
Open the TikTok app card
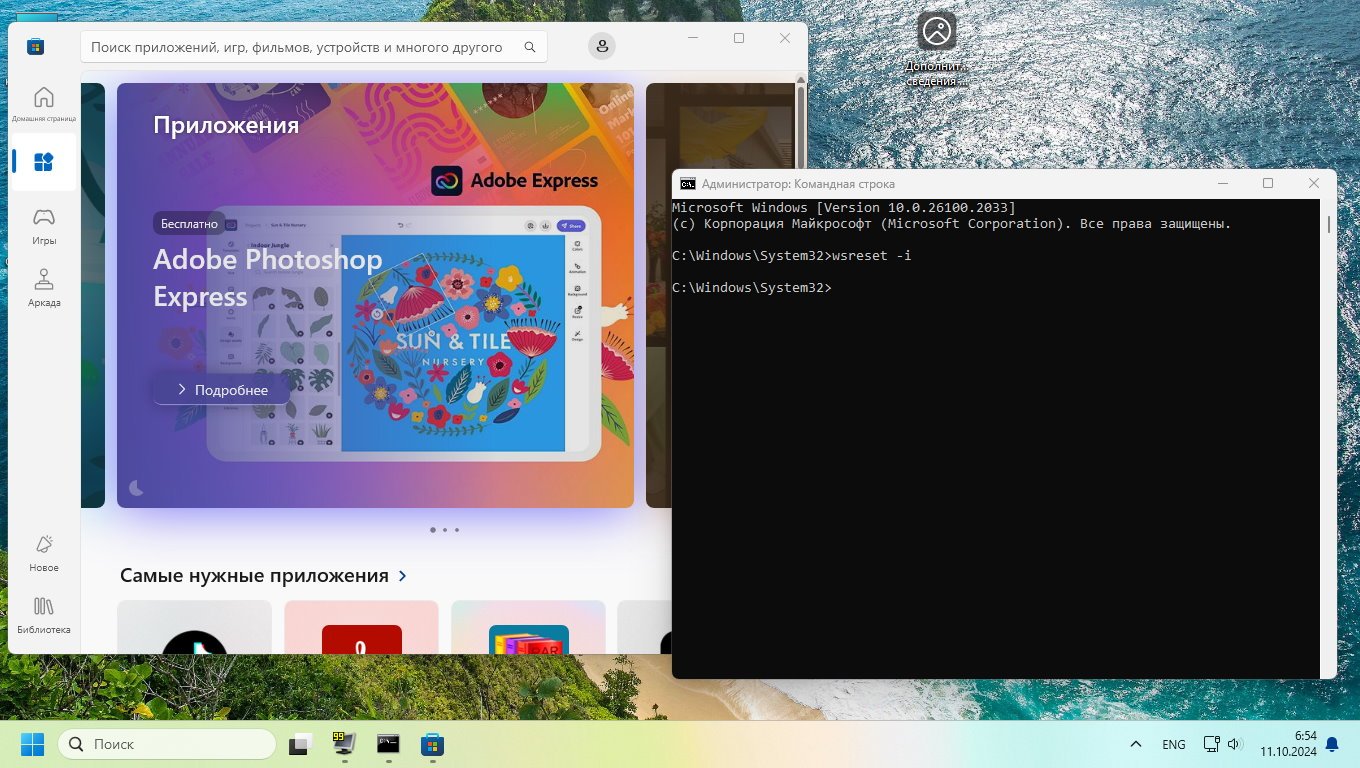[194, 627]
